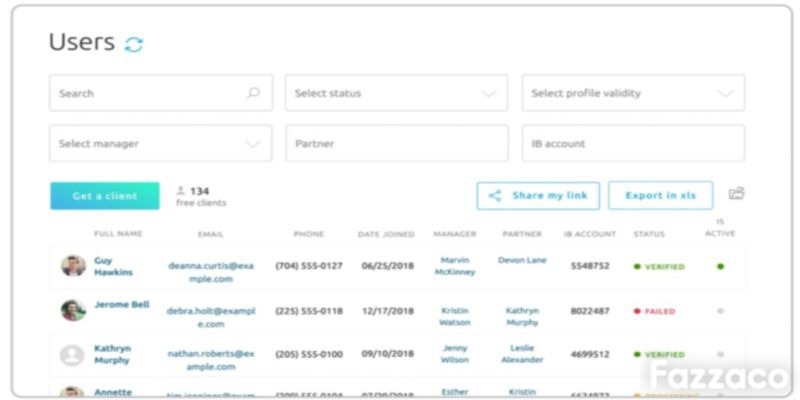This screenshot has height=400, width=800.
Task: Click the Share my link button
Action: coord(538,195)
